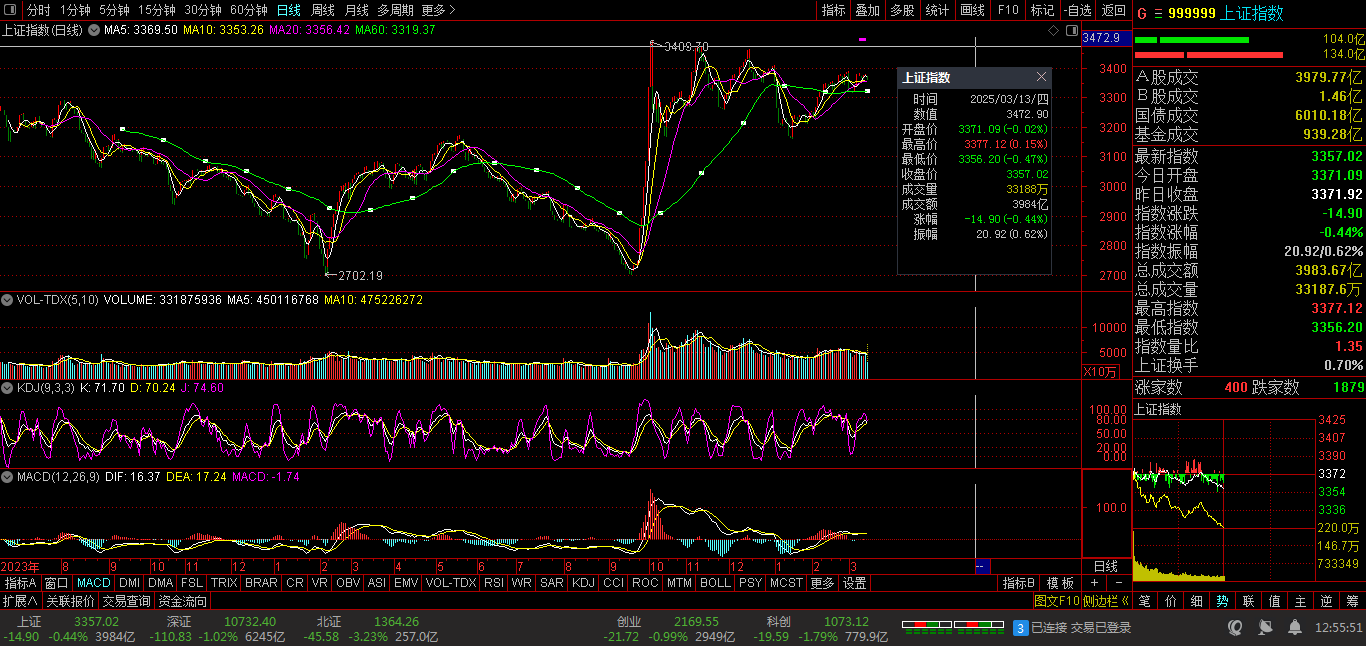Open 更多 indicators list in bottom bar

tap(822, 583)
